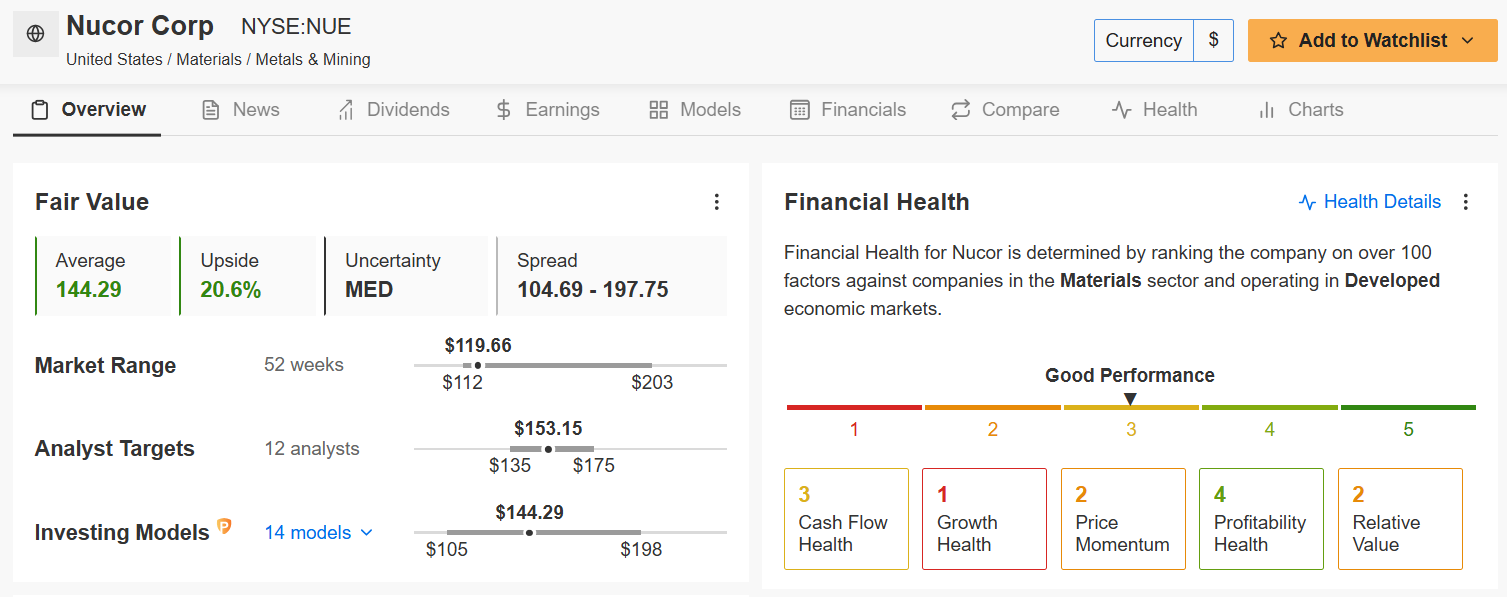
Task: Open Financial Health three-dot options menu
Action: pyautogui.click(x=1466, y=202)
